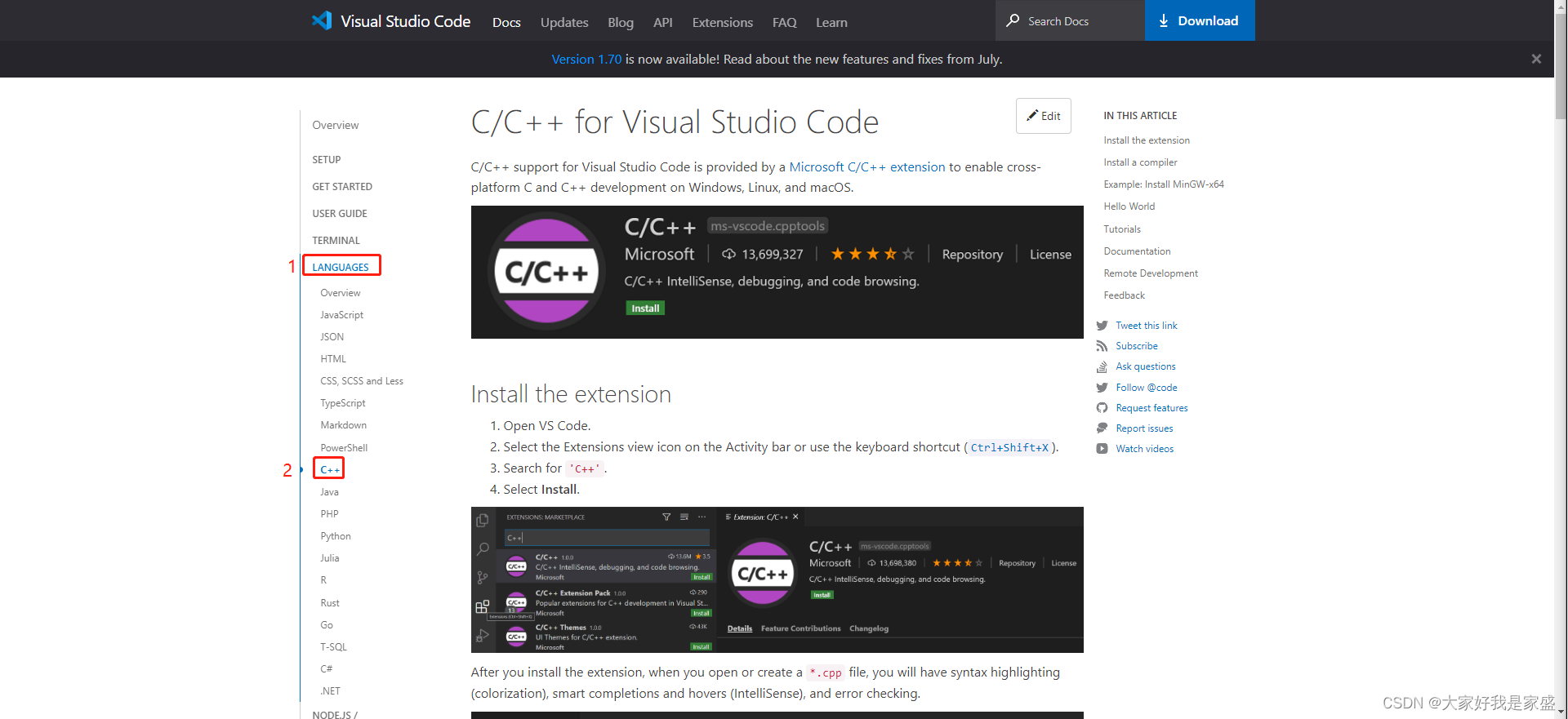
Task: Click the Watch videos play icon
Action: pyautogui.click(x=1102, y=449)
